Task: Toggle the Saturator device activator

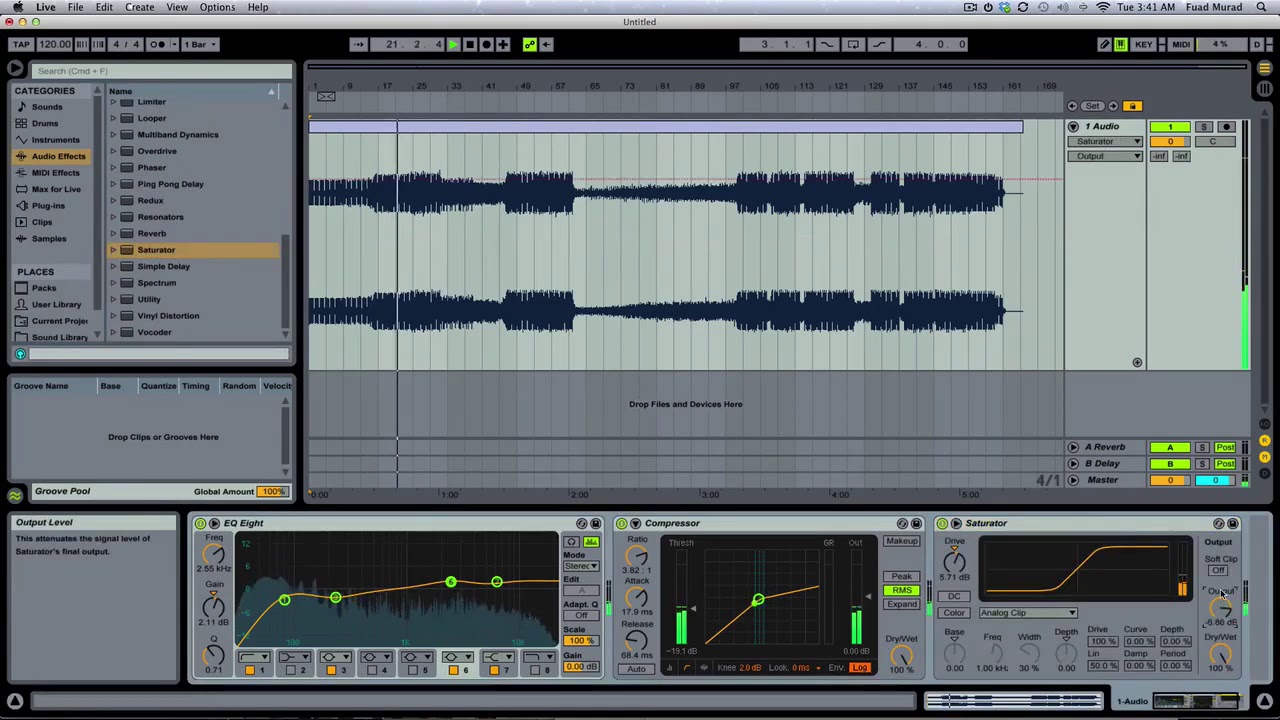Action: 942,523
